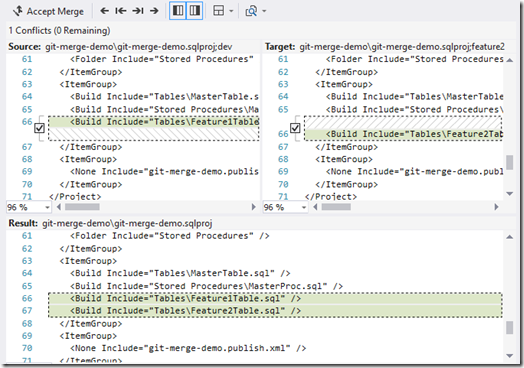
Task: Click Source line 64 MasterTable entry
Action: click(x=164, y=97)
